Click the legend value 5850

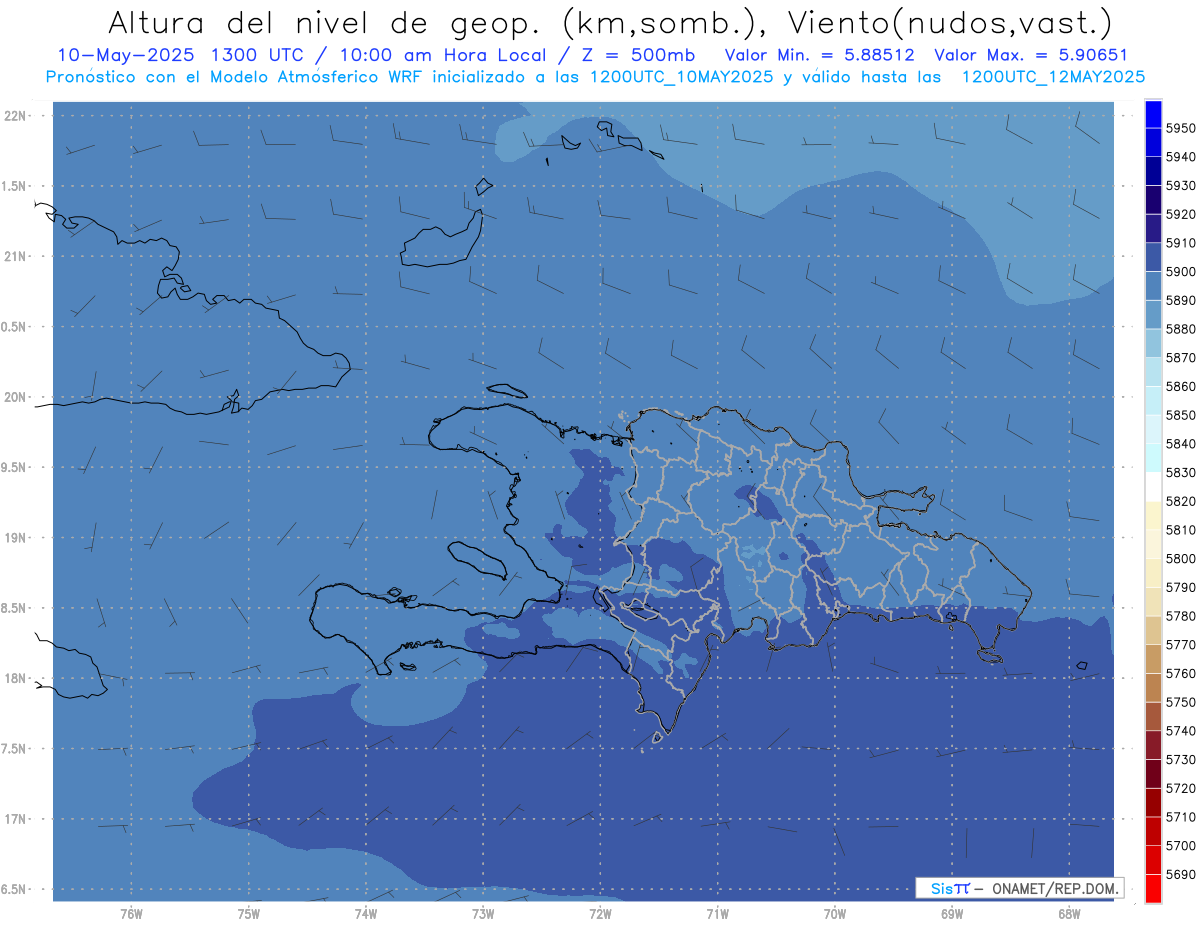(1181, 415)
